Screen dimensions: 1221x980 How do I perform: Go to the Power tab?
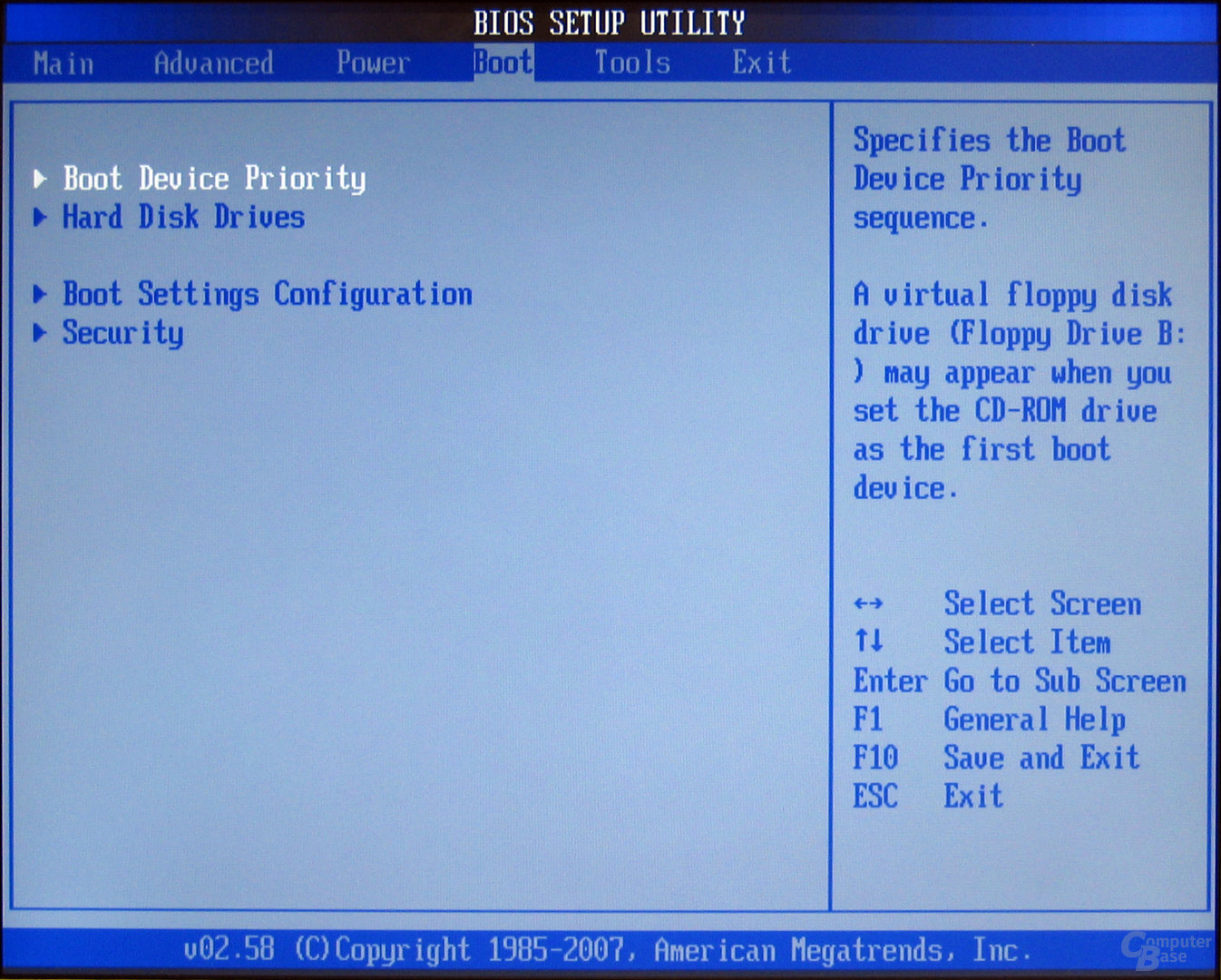373,63
